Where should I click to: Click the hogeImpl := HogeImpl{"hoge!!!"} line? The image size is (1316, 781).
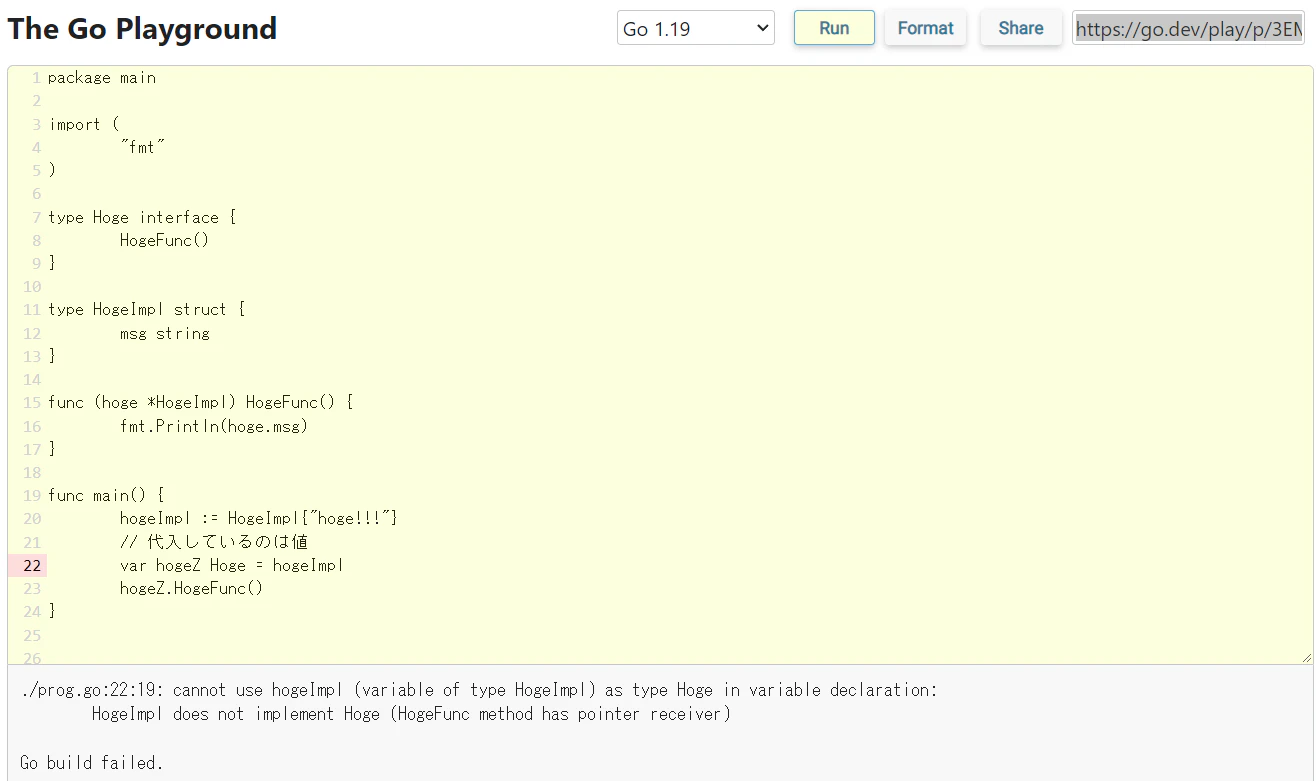260,518
